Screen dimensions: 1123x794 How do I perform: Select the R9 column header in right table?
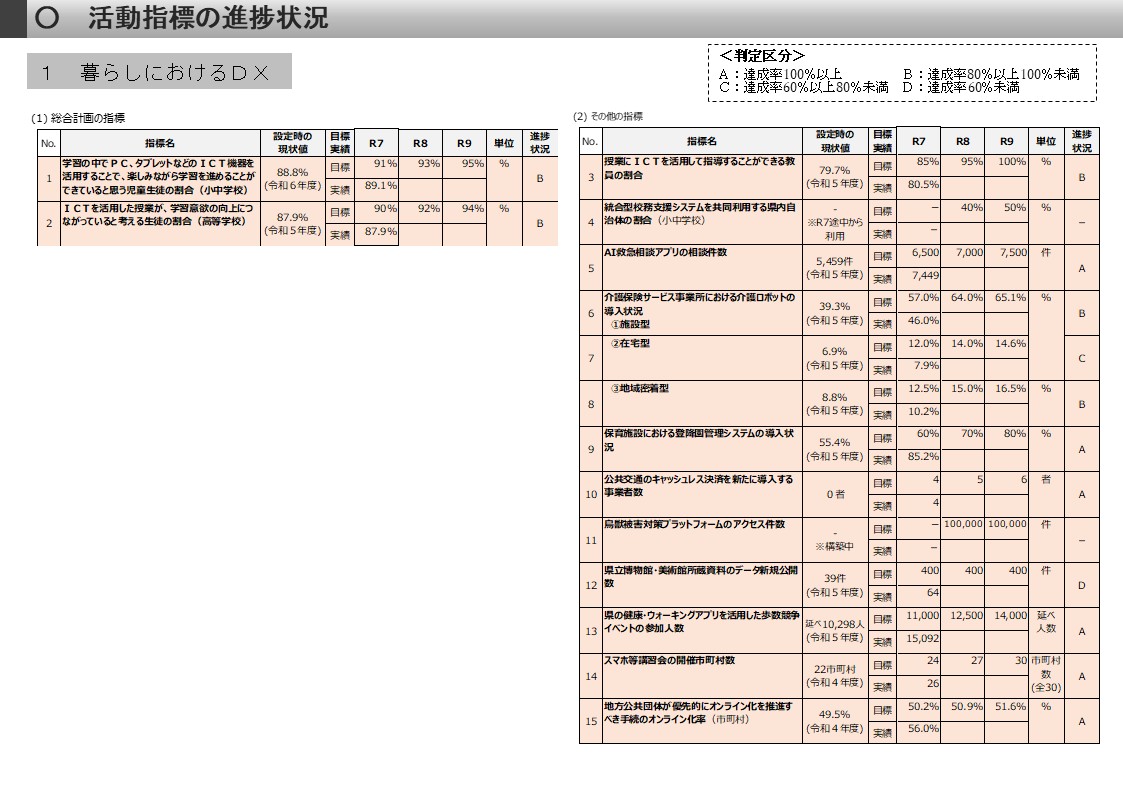coord(1006,141)
